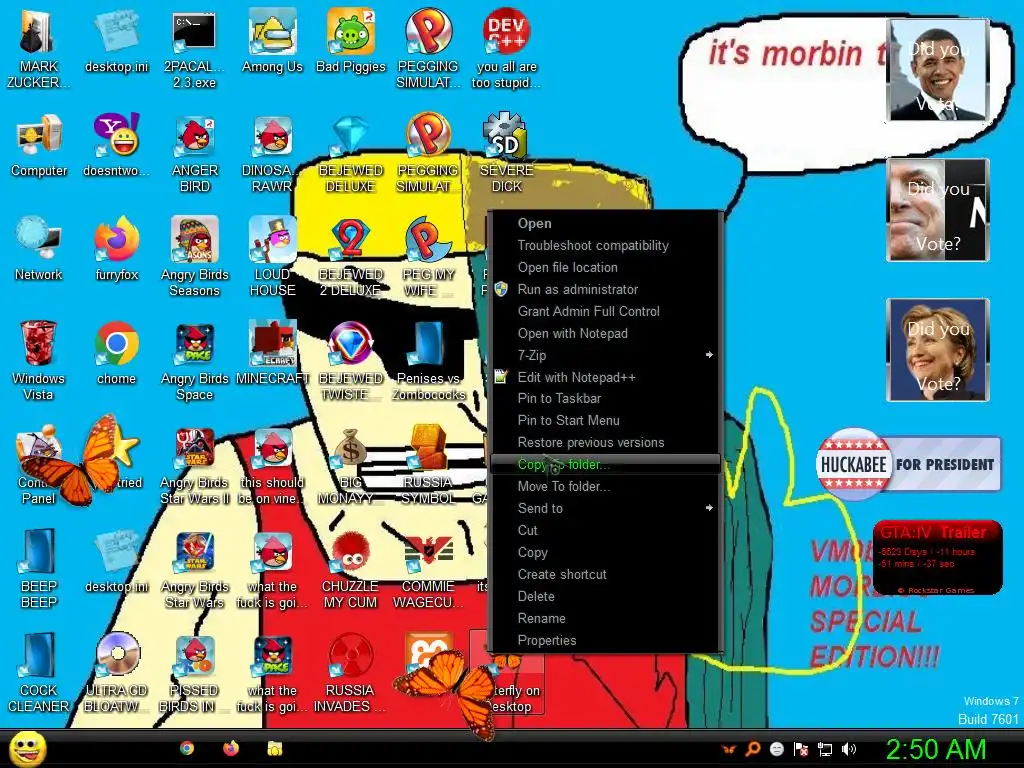
Task: Choose Copy to folder... entry
Action: pyautogui.click(x=605, y=464)
